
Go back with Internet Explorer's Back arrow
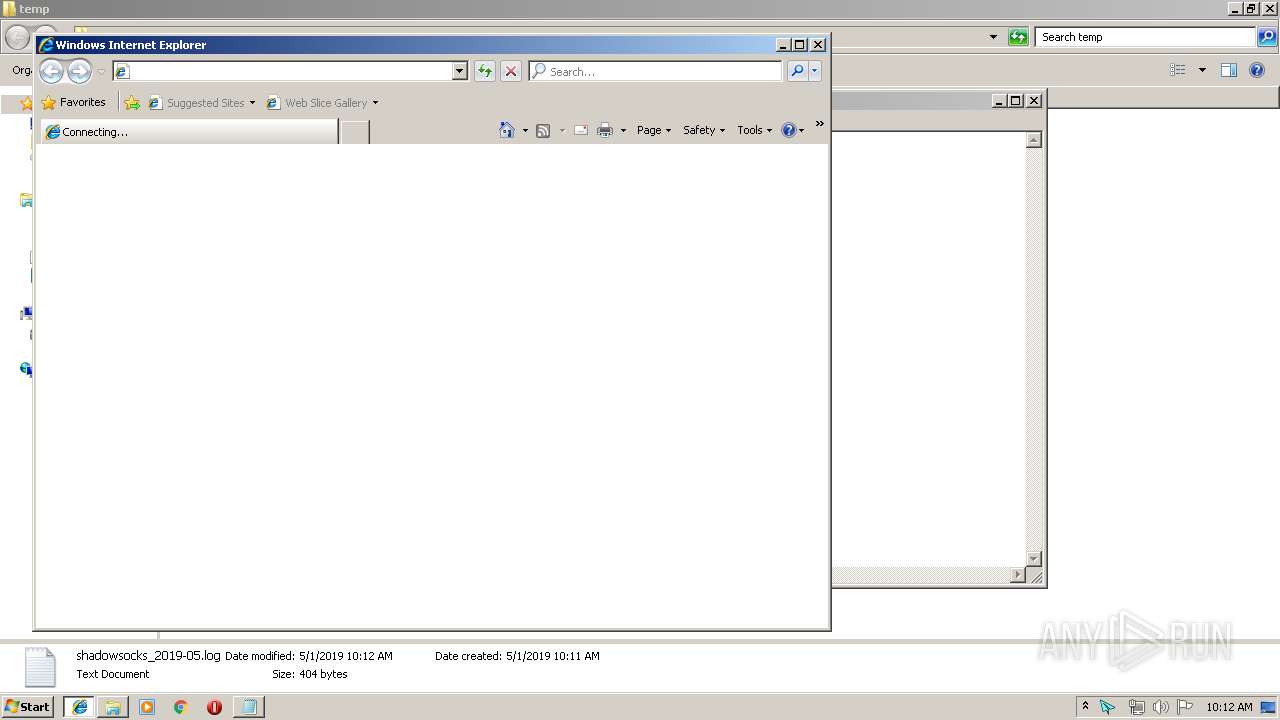(51, 71)
